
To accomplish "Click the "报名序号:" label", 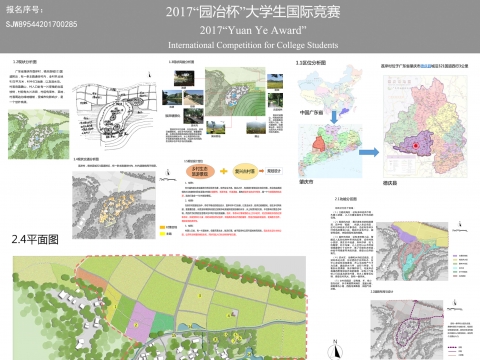I will click(24, 10).
